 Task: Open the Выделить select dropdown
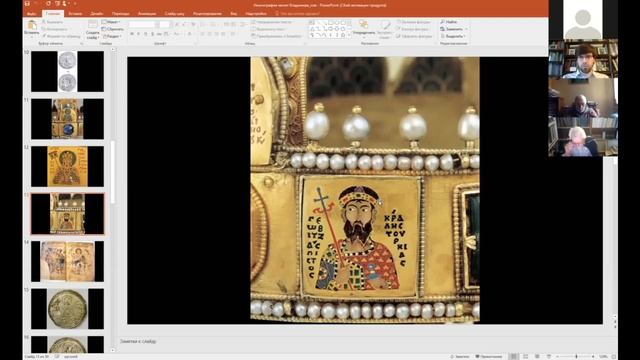[x=453, y=36]
